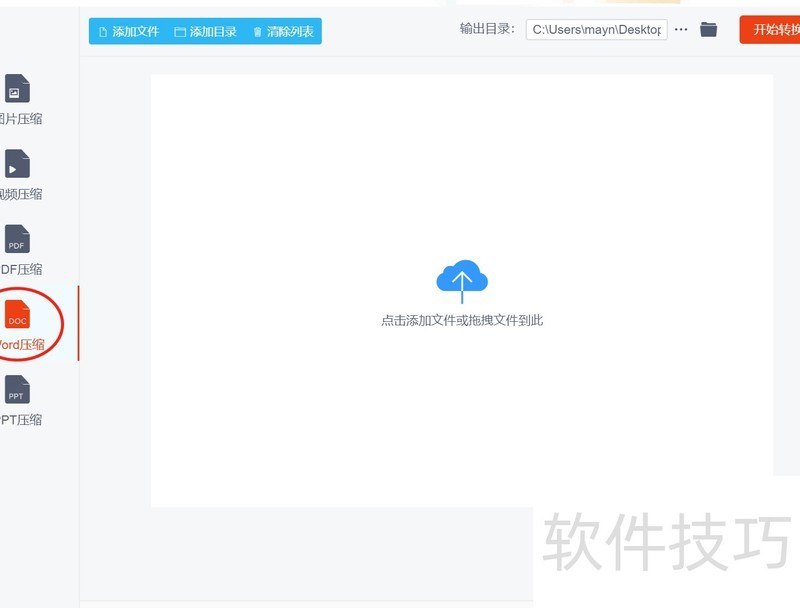
Task: Click the trash icon in 清除列表
Action: click(258, 32)
